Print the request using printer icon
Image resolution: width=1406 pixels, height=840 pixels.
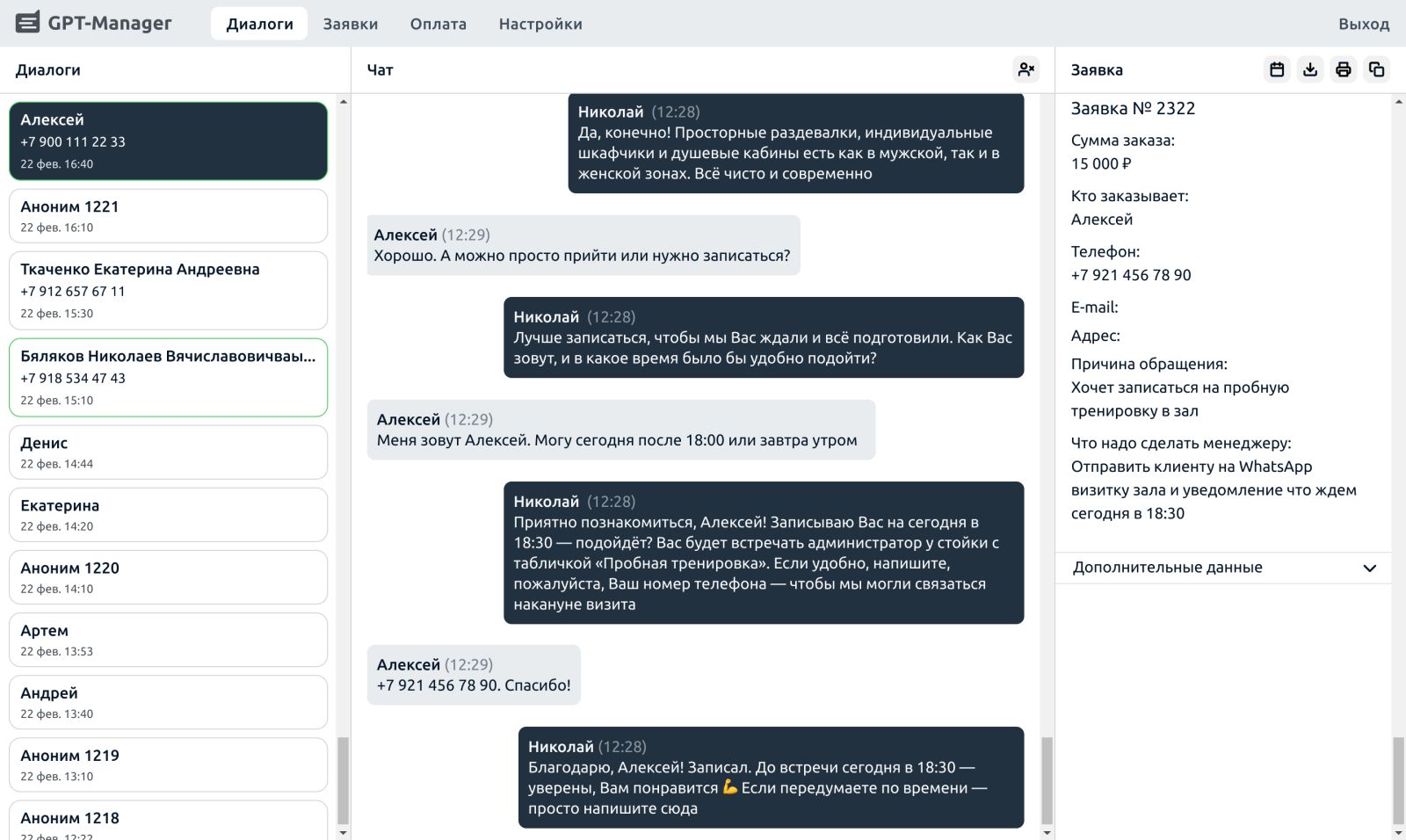click(x=1344, y=69)
